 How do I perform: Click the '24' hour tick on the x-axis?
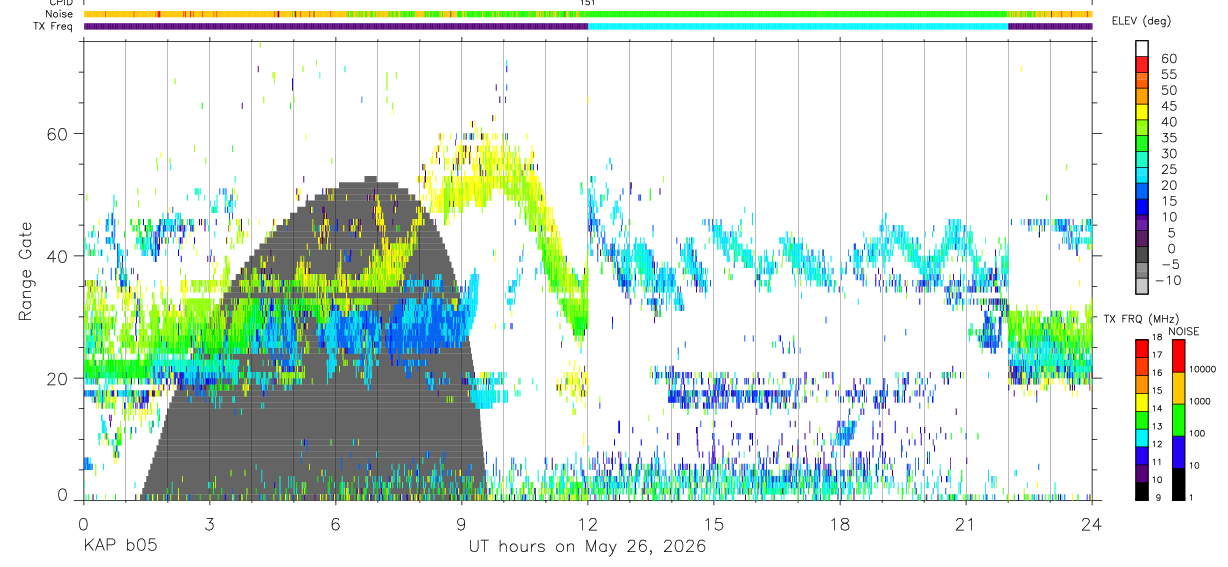pyautogui.click(x=1092, y=524)
